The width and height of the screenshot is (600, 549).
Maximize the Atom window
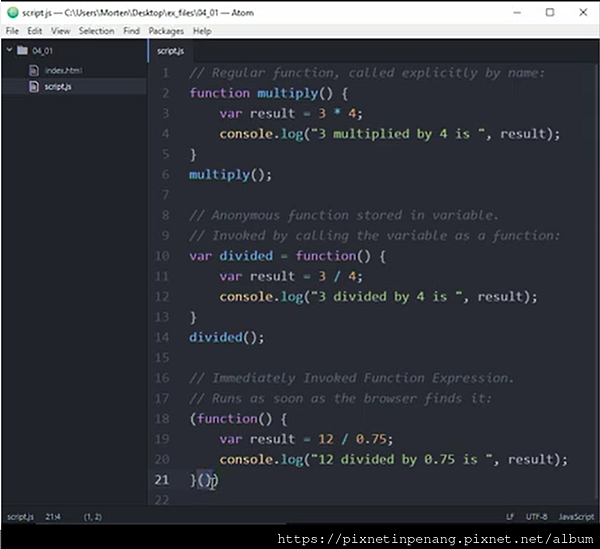550,13
